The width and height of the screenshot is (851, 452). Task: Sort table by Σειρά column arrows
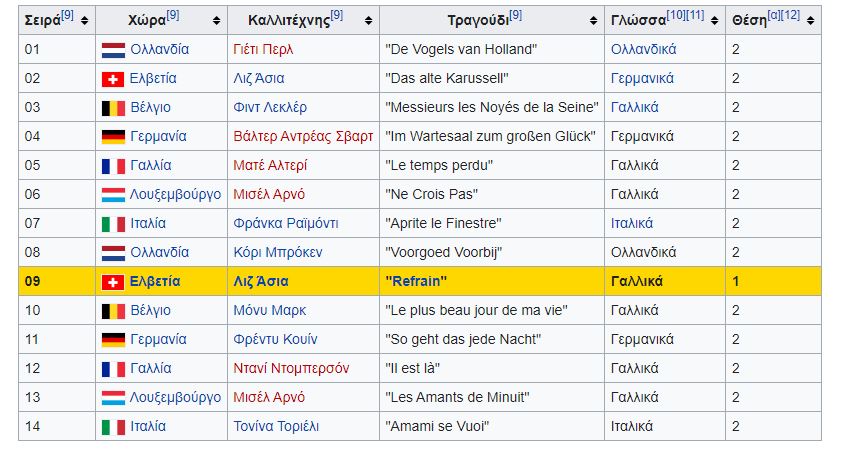(84, 21)
